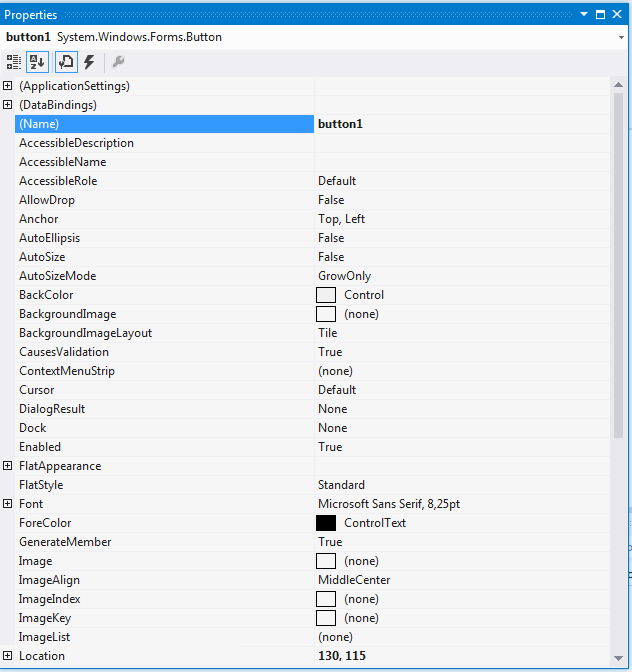Open the Properties window position dropdown arrow
Screen dimensions: 632x672
click(x=584, y=14)
